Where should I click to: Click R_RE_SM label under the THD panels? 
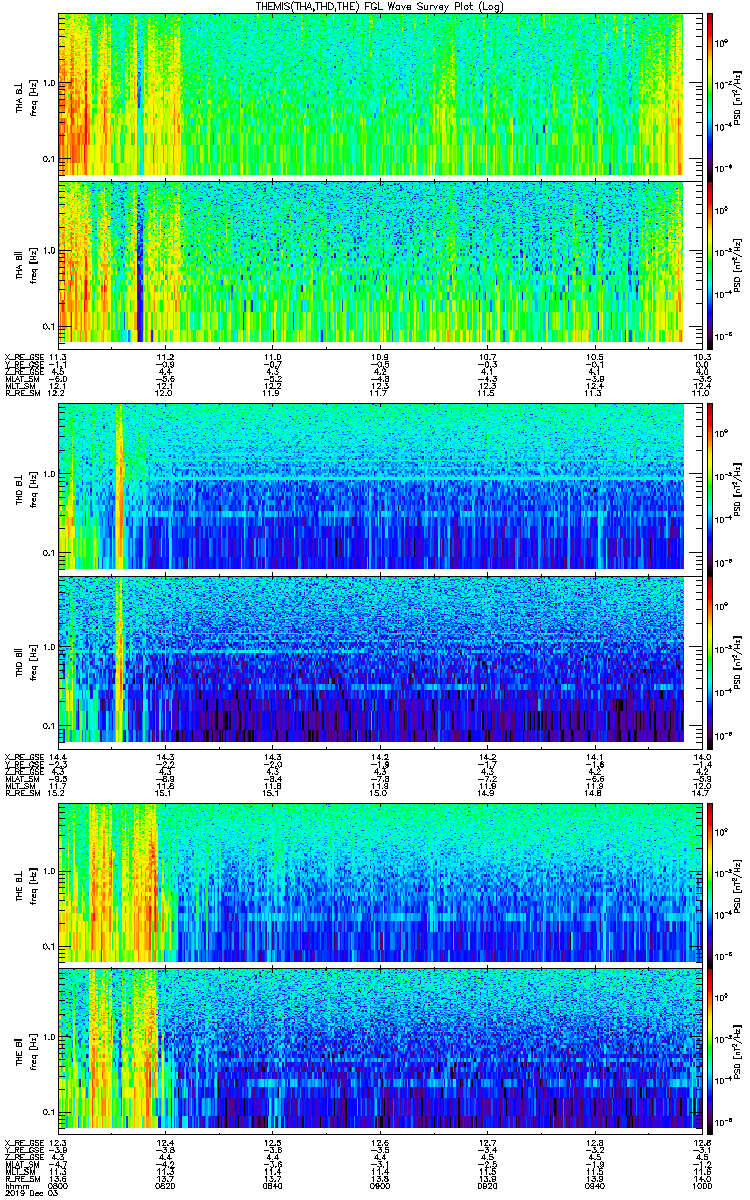pos(24,794)
